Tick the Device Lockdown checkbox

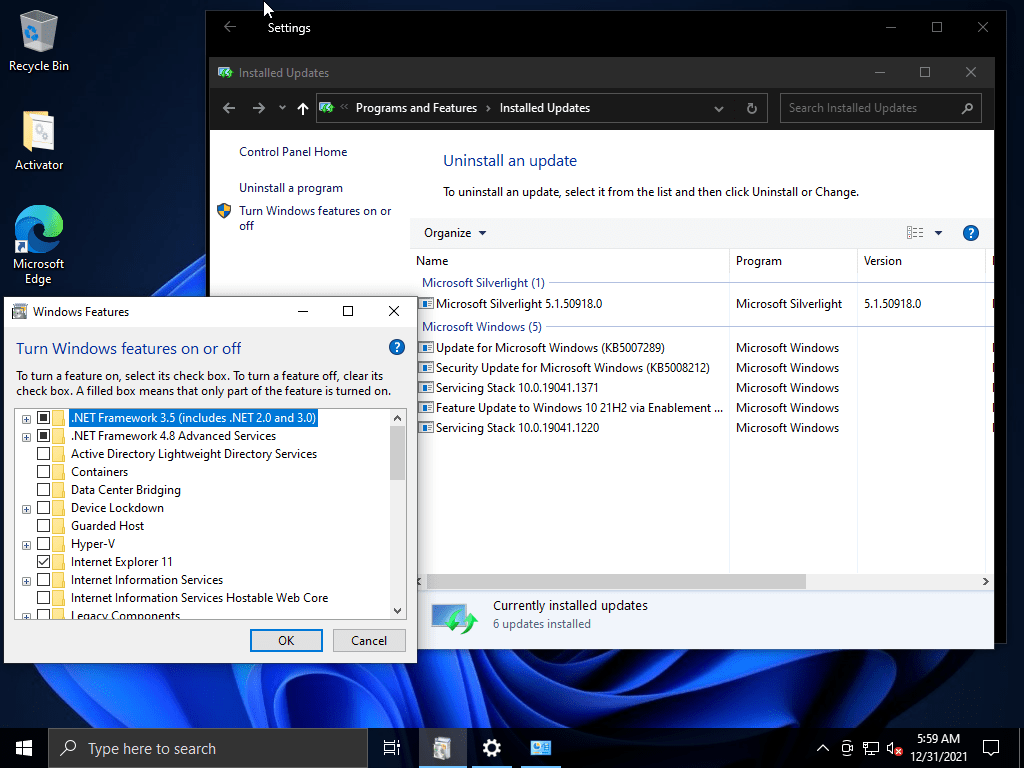pyautogui.click(x=44, y=507)
